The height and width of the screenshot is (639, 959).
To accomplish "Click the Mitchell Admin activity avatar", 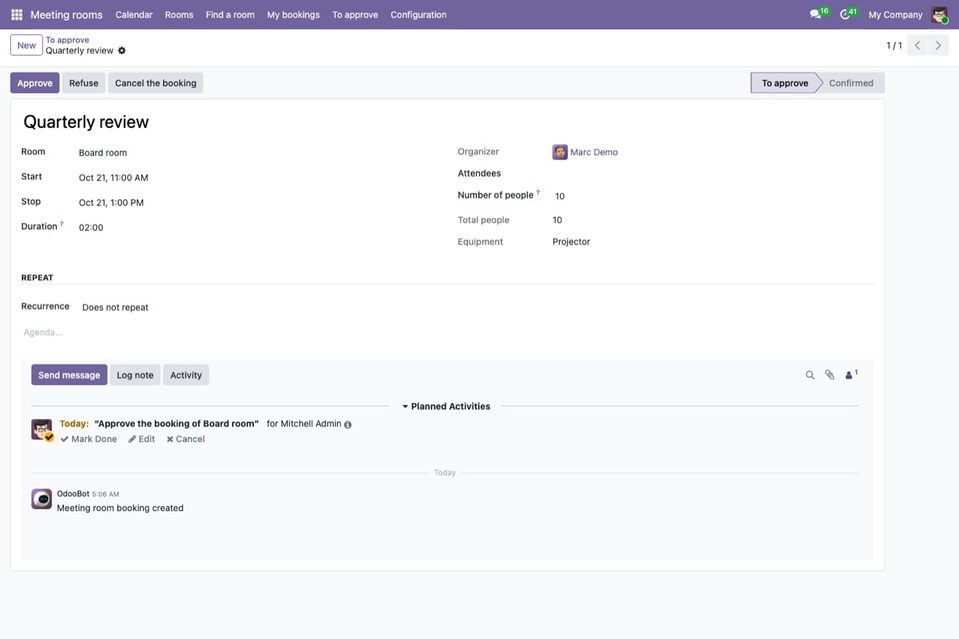I will coord(42,429).
